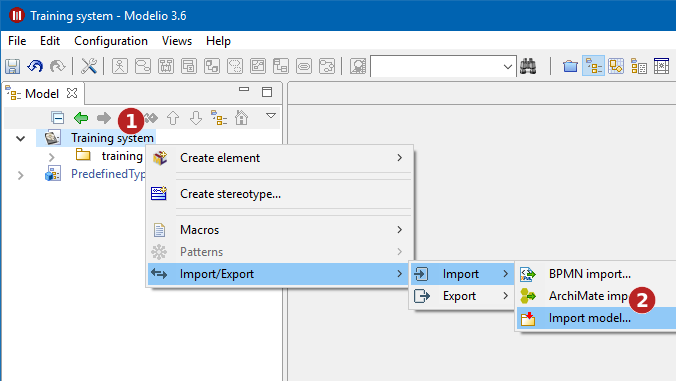
Task: Click the Save icon in toolbar
Action: (13, 66)
